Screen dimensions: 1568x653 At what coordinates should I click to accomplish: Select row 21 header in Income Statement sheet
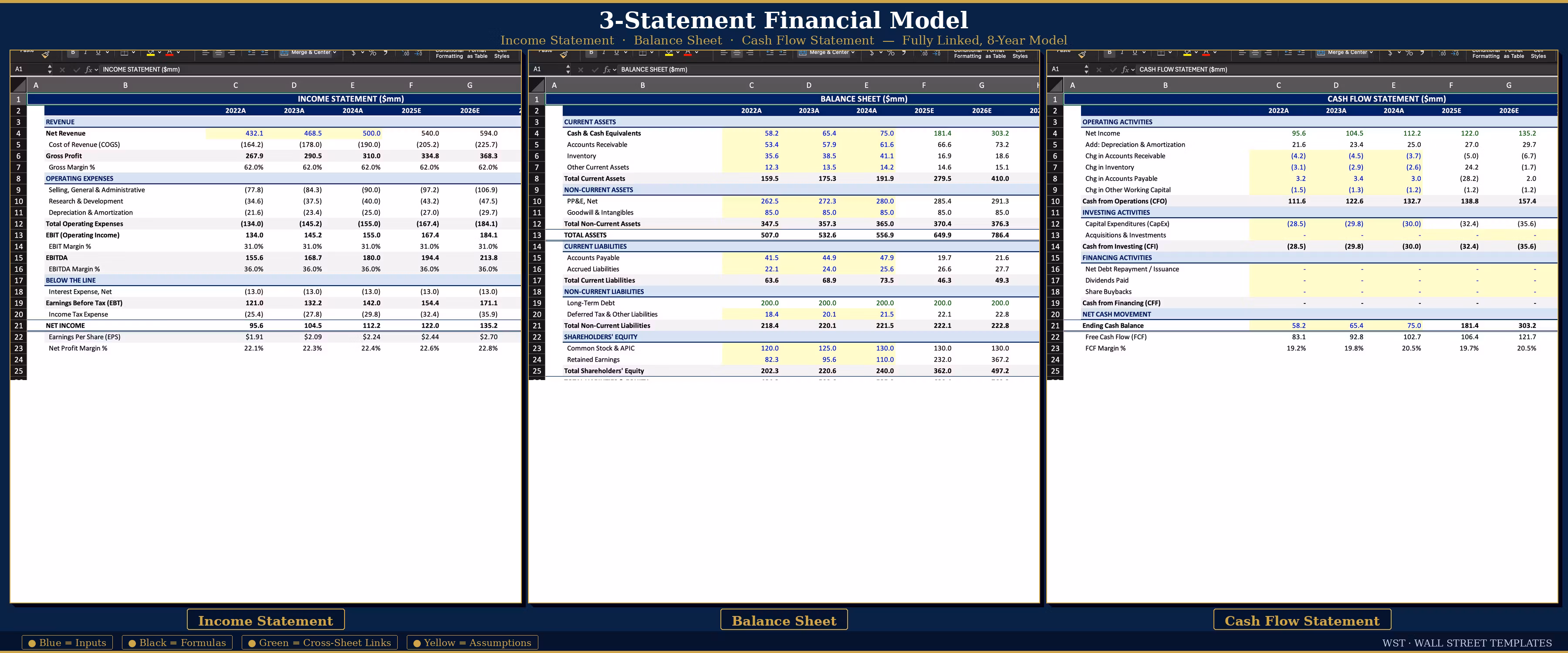coord(18,326)
